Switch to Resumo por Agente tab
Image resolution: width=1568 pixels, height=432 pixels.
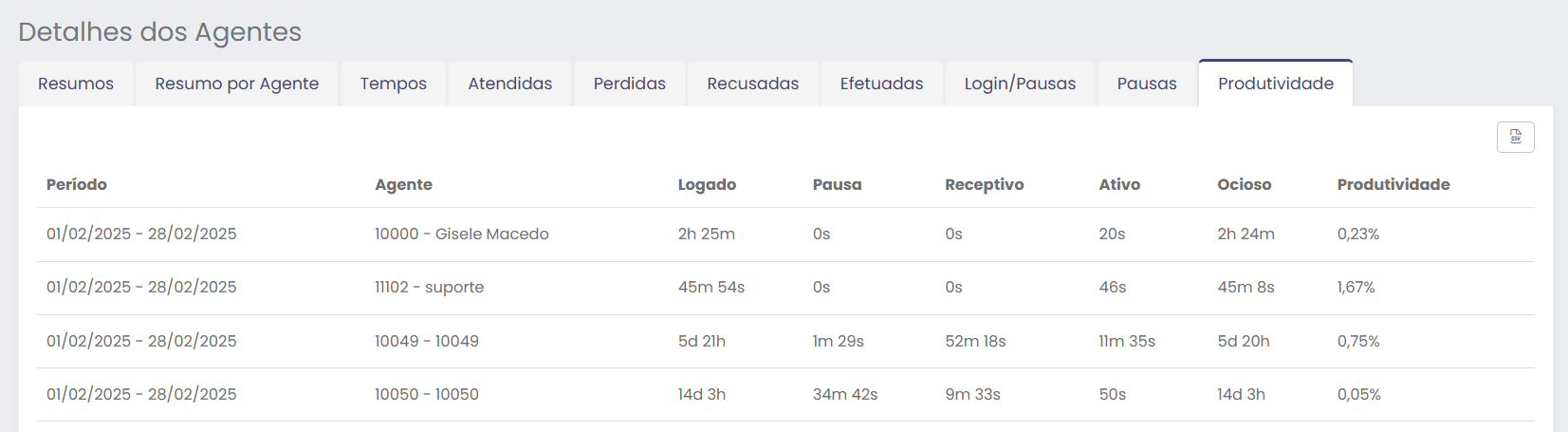(x=236, y=84)
